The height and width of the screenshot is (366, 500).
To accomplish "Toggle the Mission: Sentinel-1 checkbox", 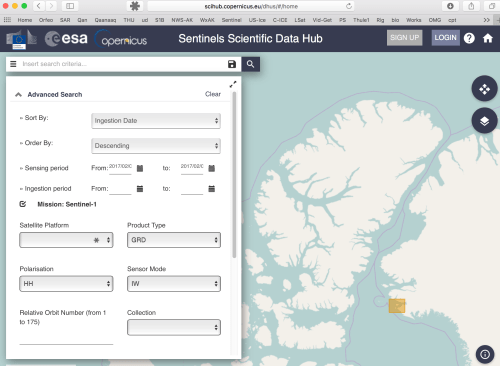I will pyautogui.click(x=23, y=204).
